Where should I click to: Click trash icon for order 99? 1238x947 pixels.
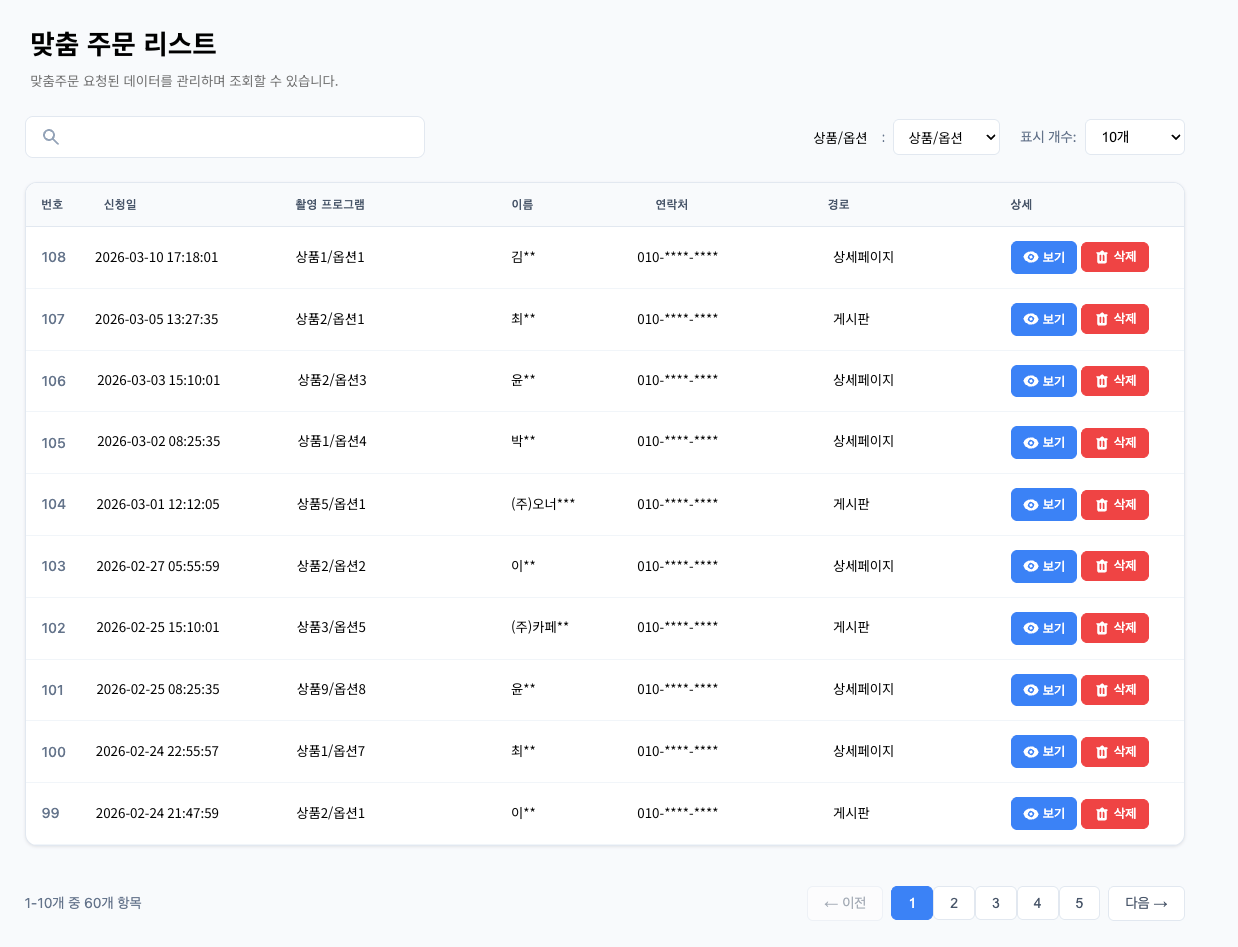[x=1102, y=814]
